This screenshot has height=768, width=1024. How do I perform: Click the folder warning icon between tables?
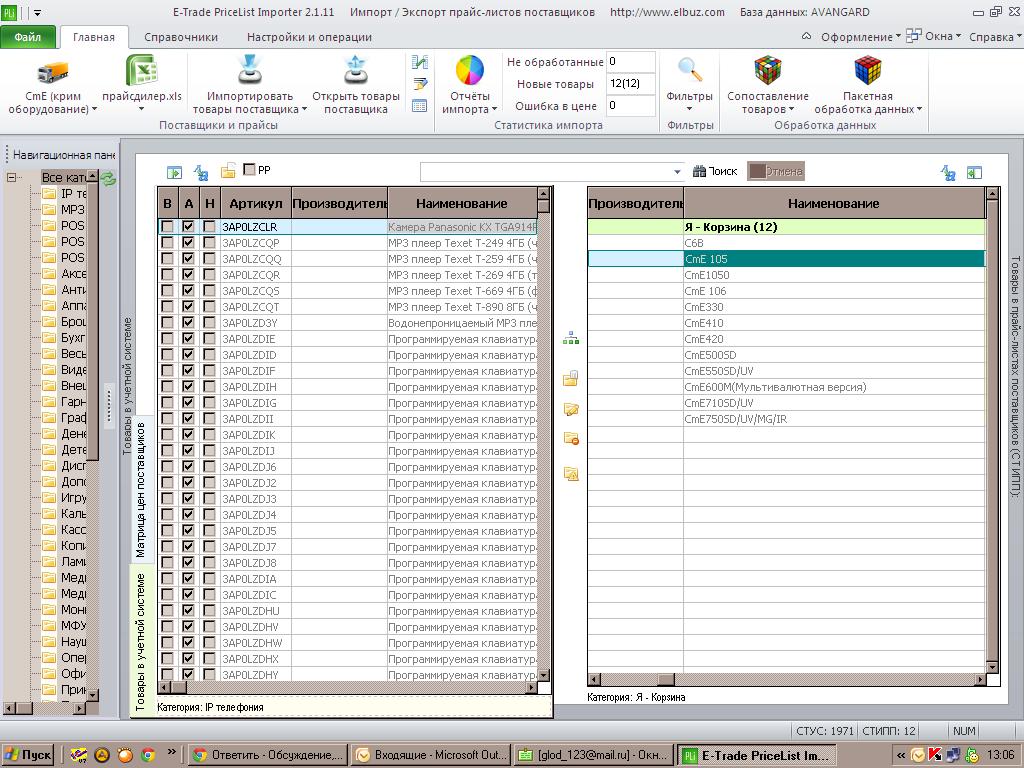(x=571, y=473)
